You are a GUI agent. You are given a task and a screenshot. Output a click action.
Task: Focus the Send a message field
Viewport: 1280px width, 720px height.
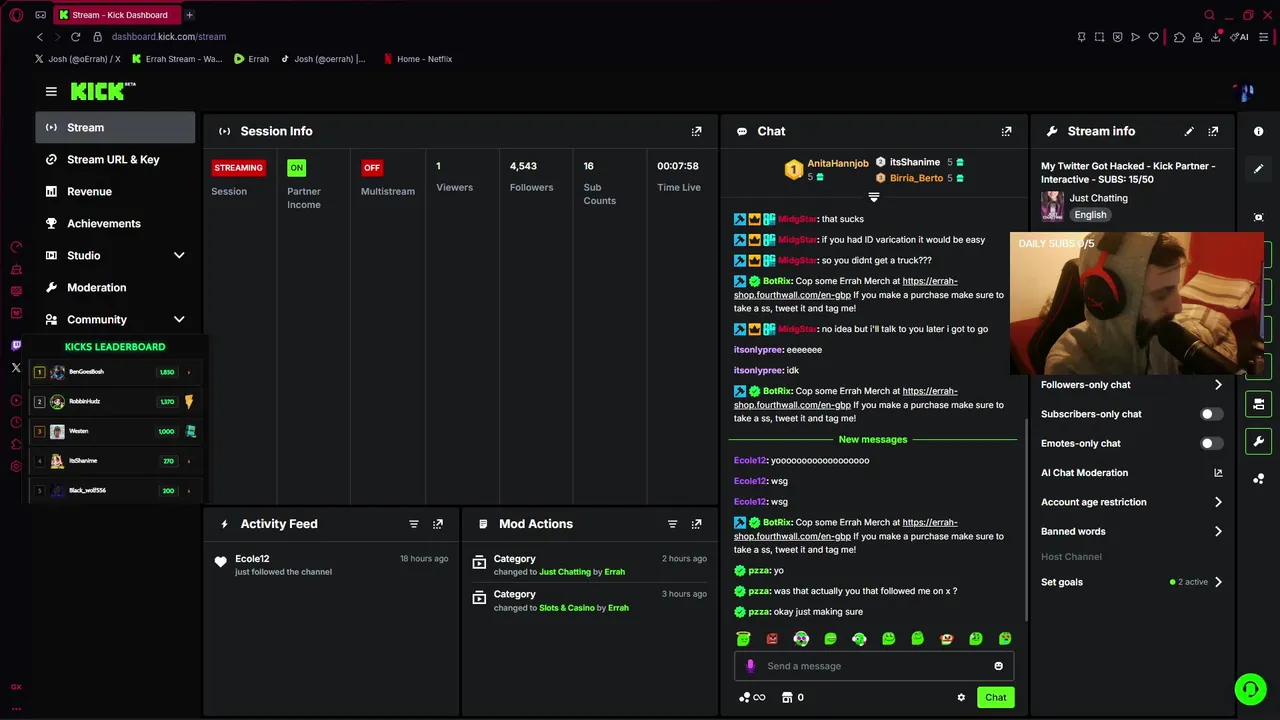tap(874, 666)
